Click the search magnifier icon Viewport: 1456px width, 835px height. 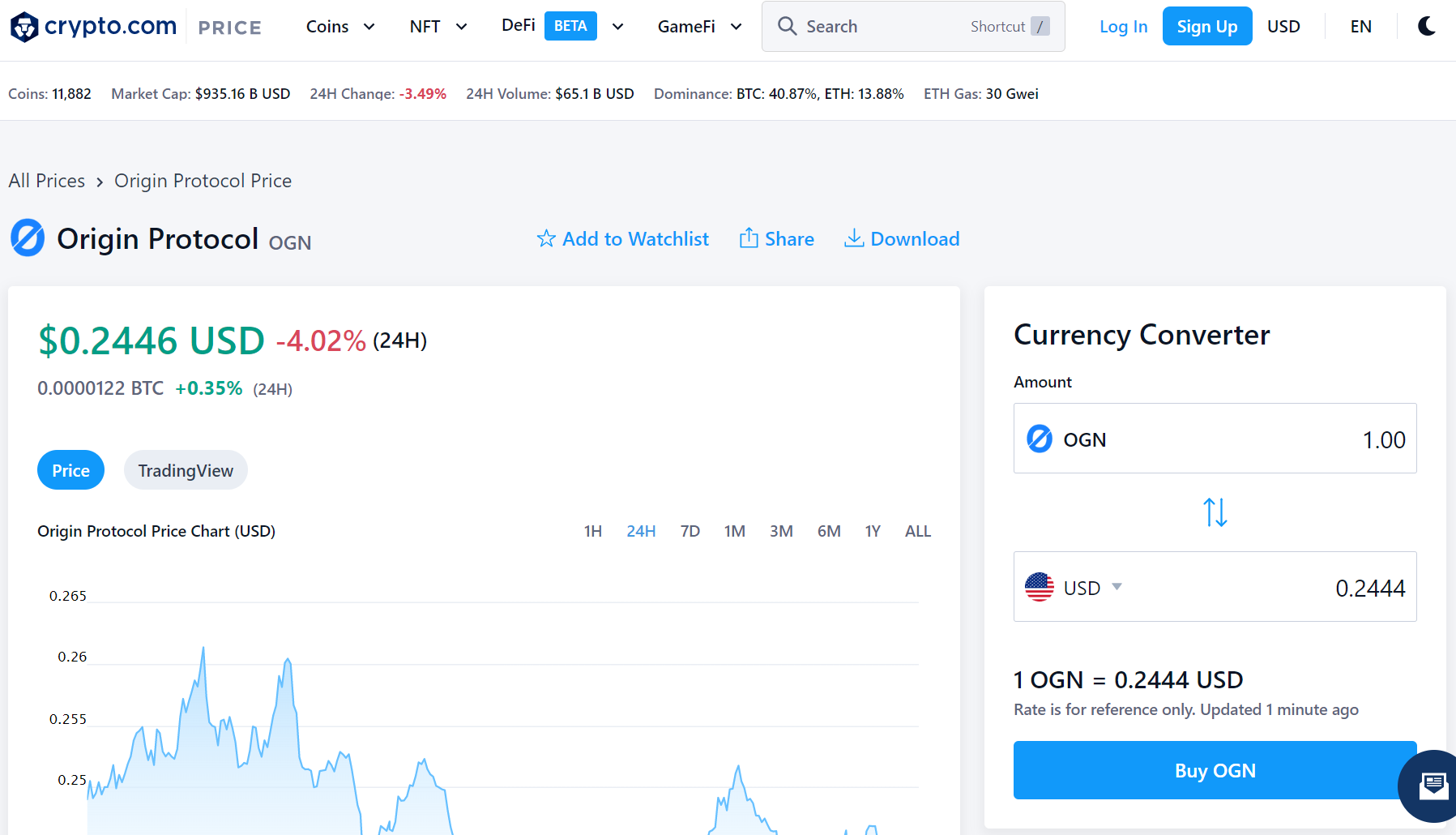click(787, 26)
